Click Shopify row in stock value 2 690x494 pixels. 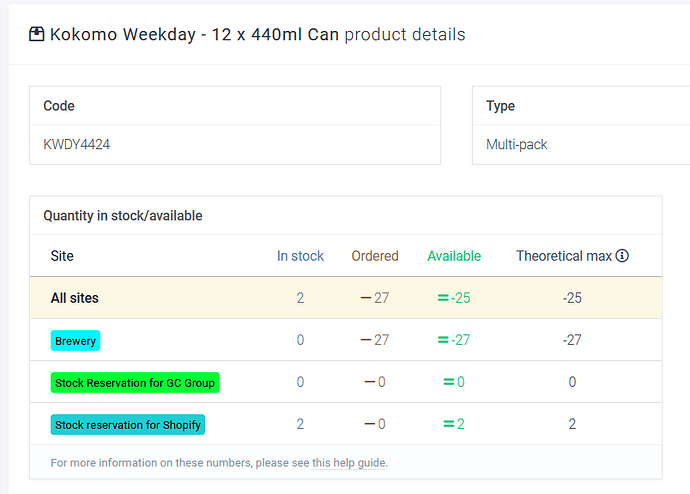pyautogui.click(x=300, y=424)
